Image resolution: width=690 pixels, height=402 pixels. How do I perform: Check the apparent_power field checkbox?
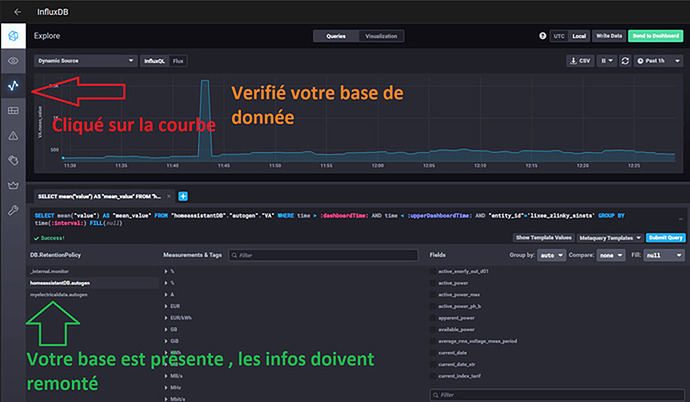click(433, 318)
